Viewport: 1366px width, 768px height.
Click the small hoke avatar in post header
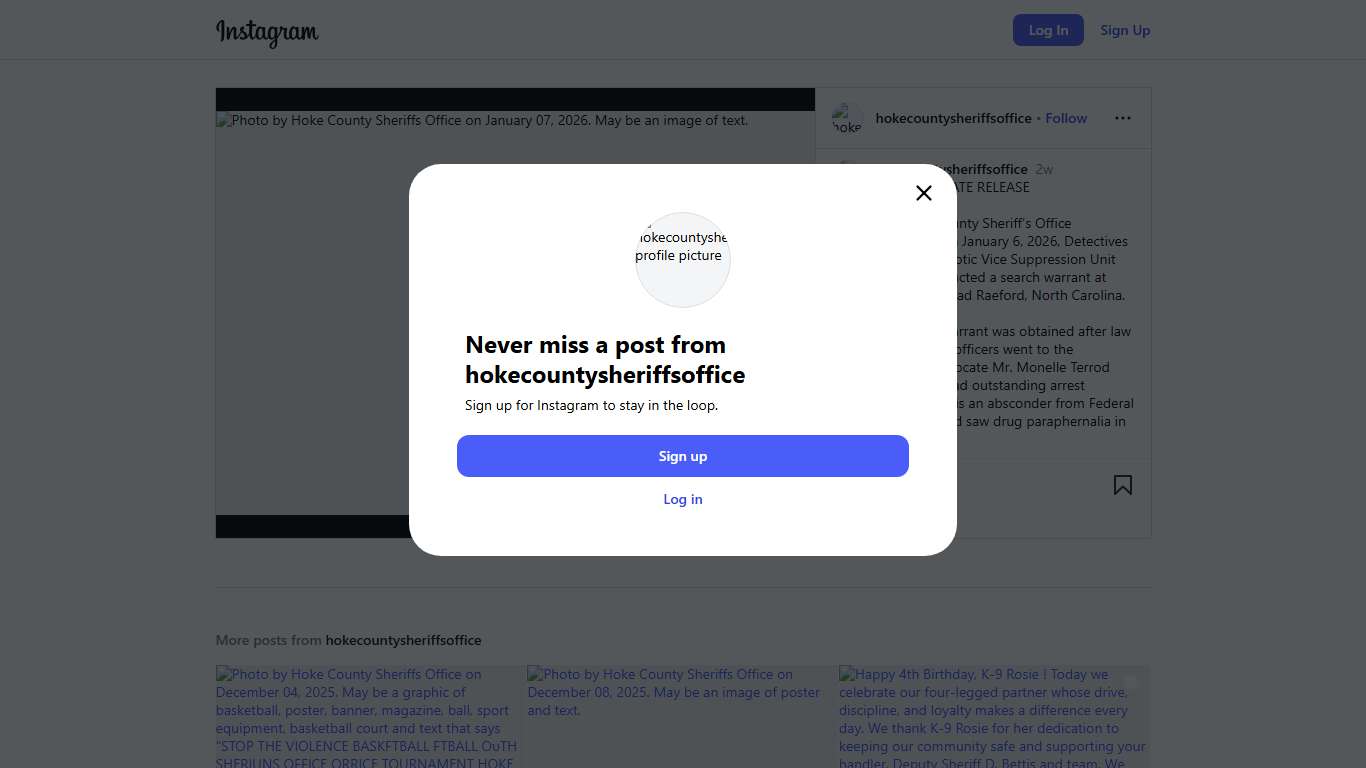[847, 118]
